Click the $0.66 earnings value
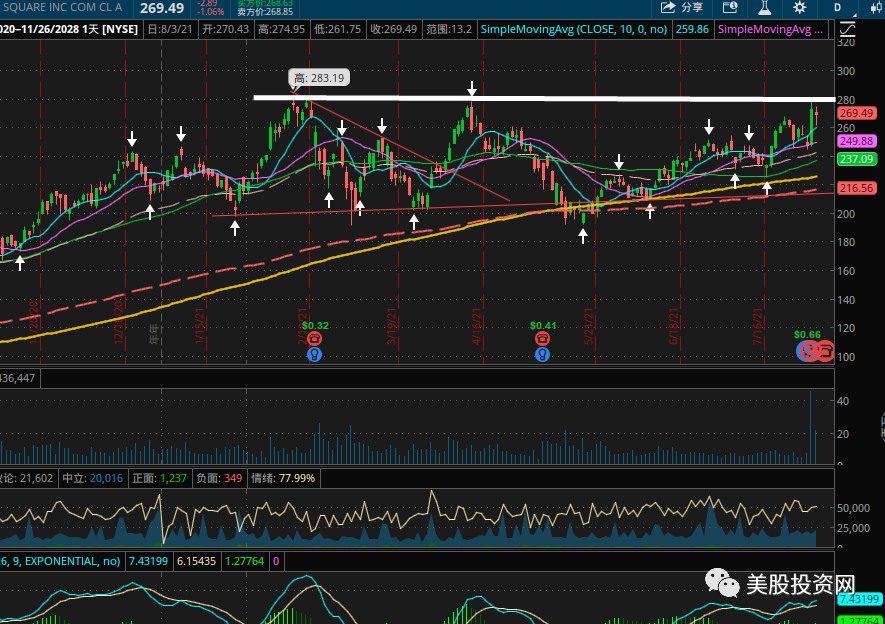This screenshot has height=624, width=885. (x=807, y=335)
